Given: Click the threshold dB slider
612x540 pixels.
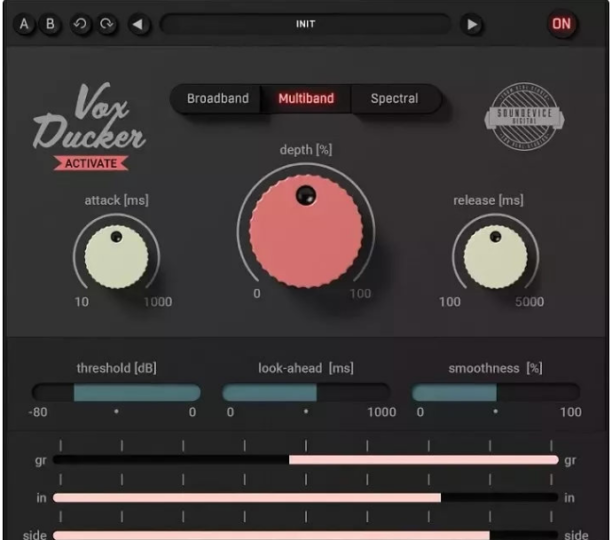Looking at the screenshot, I should click(116, 393).
